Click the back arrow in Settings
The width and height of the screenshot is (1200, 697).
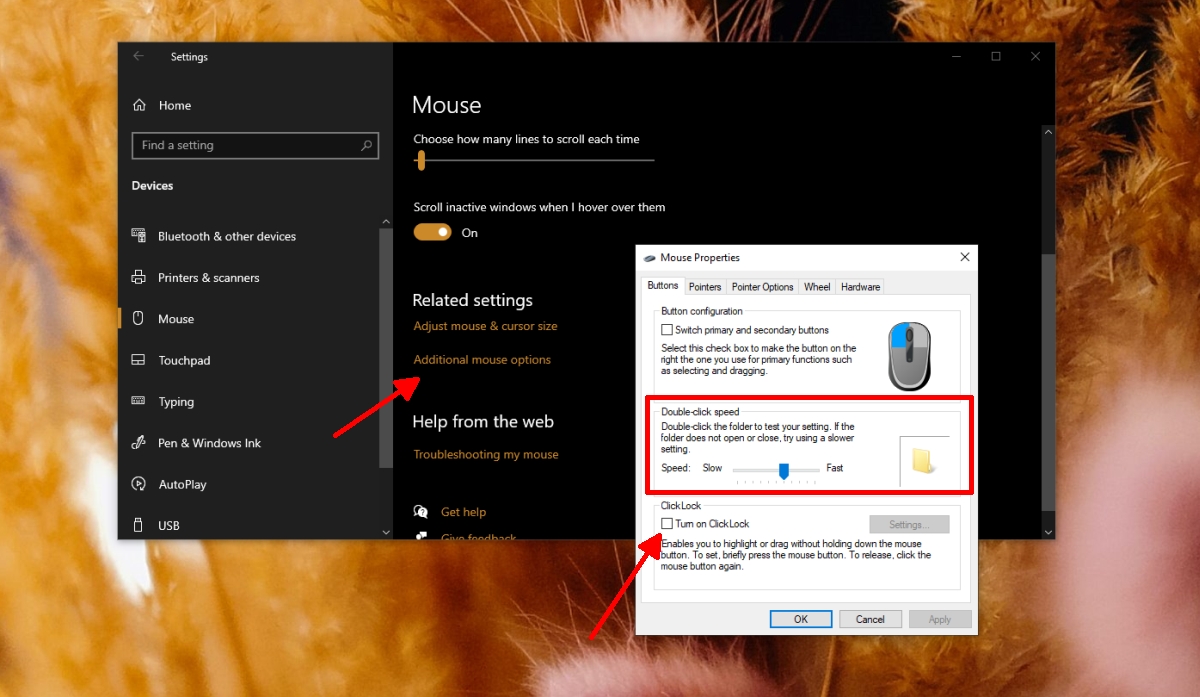point(137,56)
